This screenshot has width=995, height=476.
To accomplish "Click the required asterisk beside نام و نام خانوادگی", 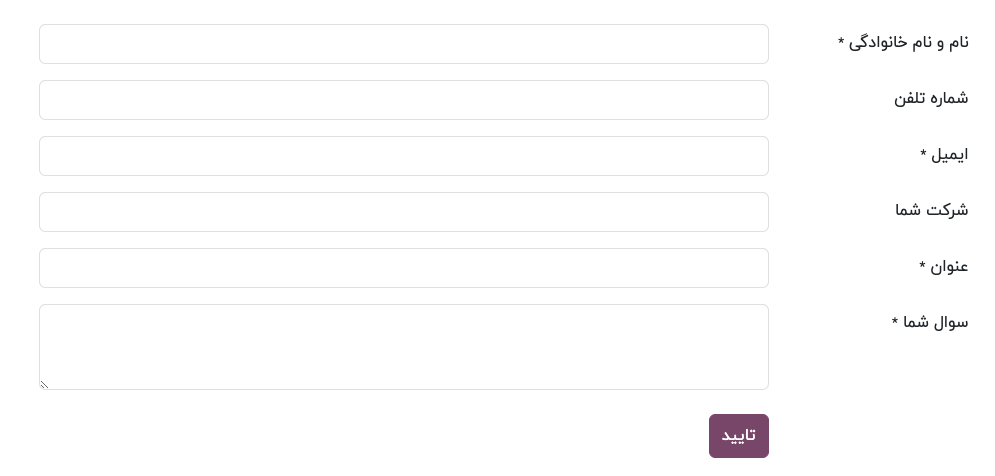I will tap(841, 42).
